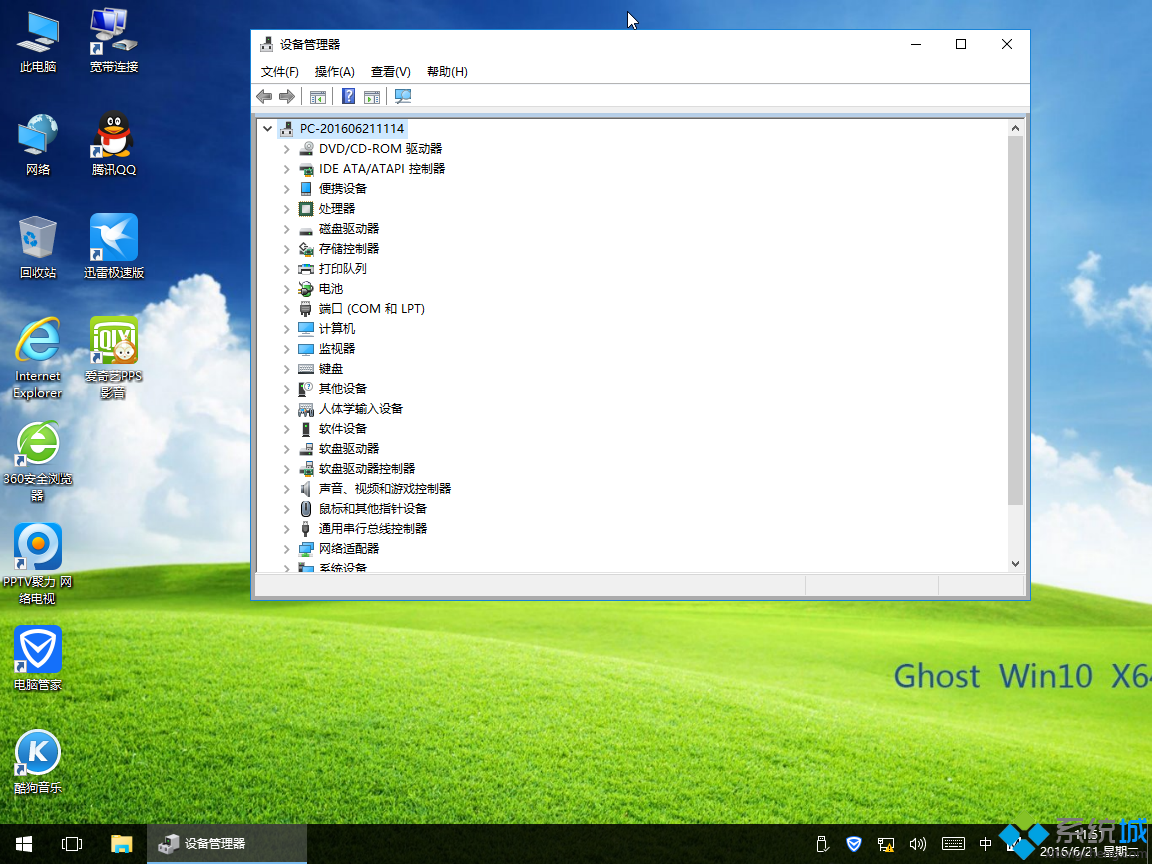Open the 查看(V) menu
This screenshot has height=864, width=1152.
(x=389, y=71)
